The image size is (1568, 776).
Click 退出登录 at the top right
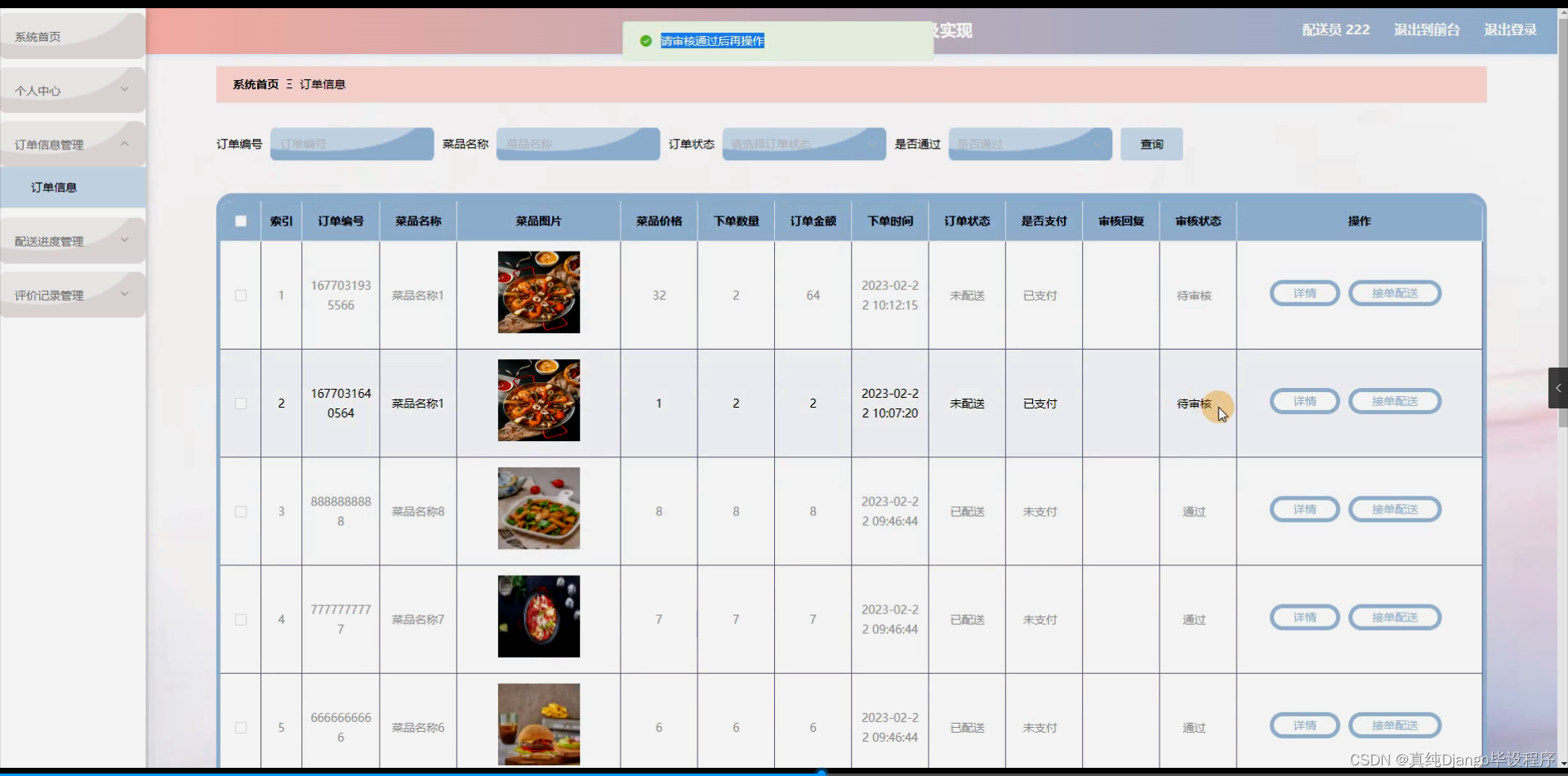[x=1509, y=29]
